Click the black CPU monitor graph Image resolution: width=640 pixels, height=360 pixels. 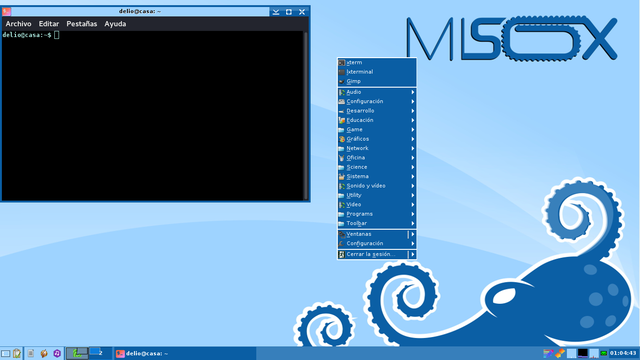(582, 353)
